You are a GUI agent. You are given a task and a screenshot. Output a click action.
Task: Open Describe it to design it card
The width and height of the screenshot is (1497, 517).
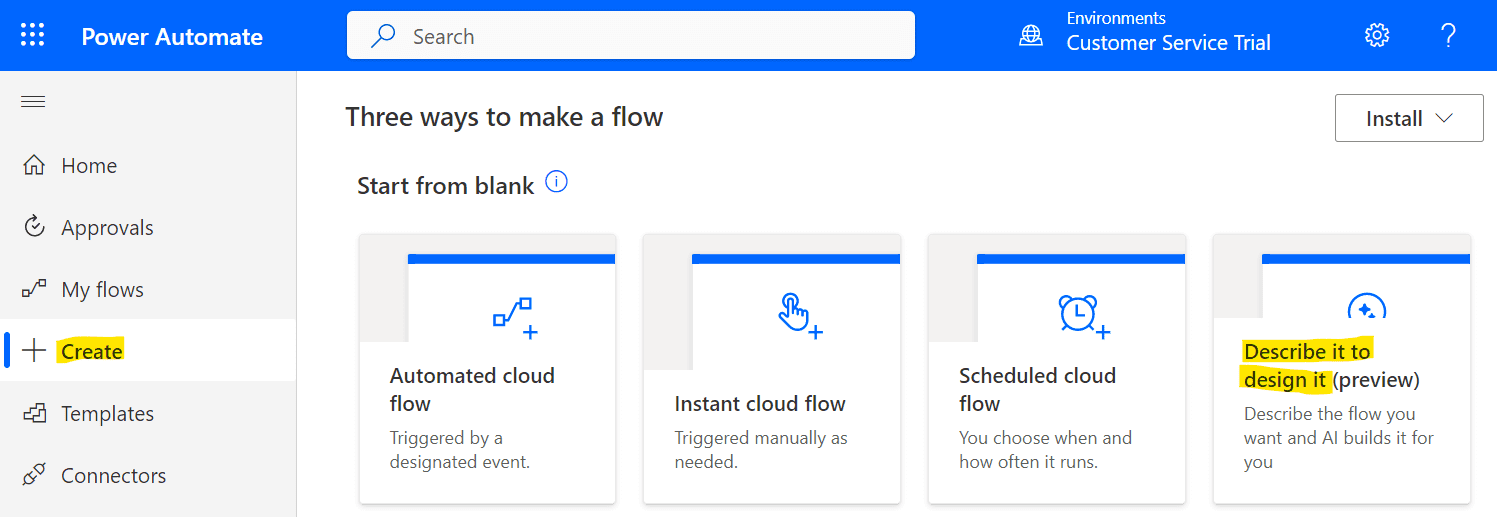[1342, 369]
